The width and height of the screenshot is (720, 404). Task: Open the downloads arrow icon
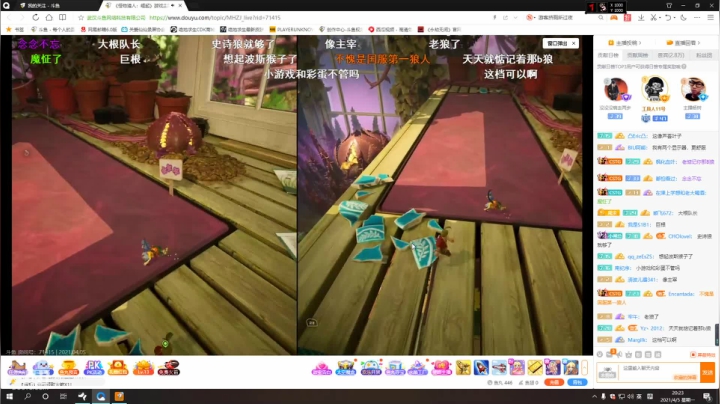point(641,17)
